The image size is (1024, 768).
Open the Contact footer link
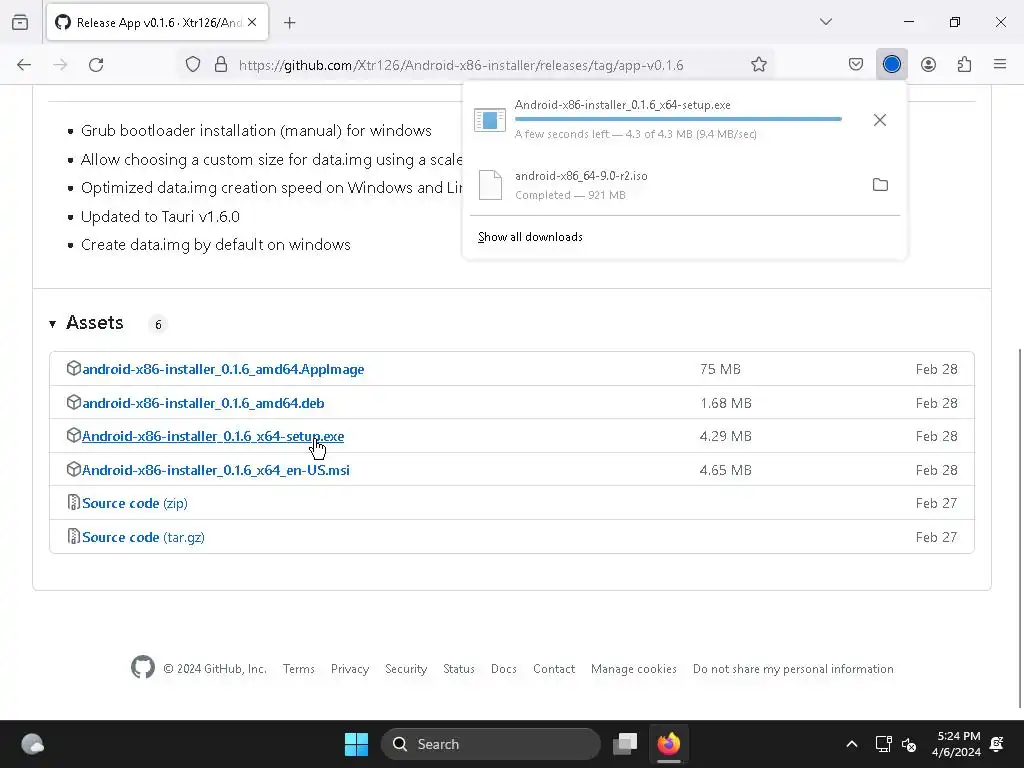pos(554,669)
